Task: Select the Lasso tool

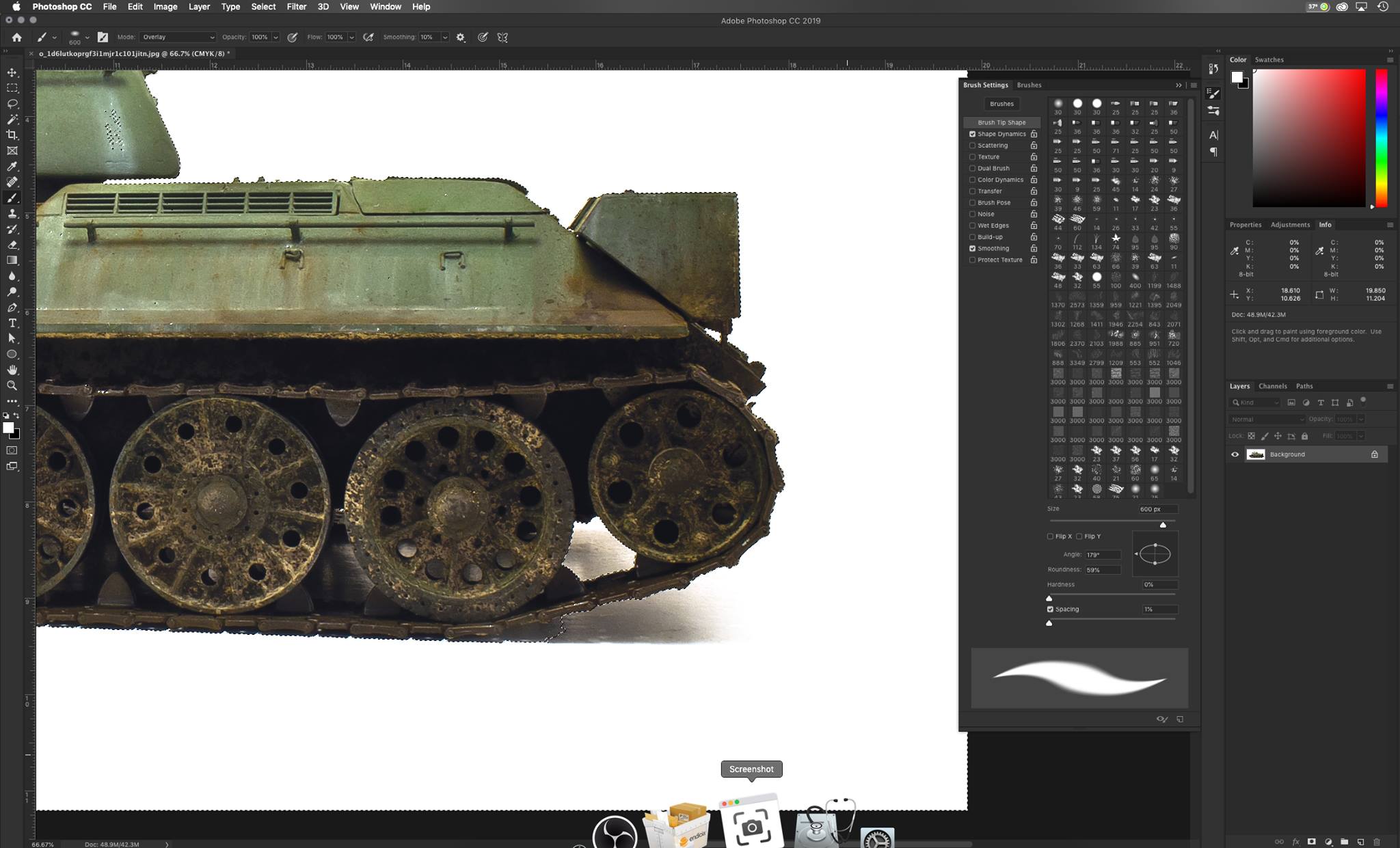Action: pyautogui.click(x=12, y=103)
